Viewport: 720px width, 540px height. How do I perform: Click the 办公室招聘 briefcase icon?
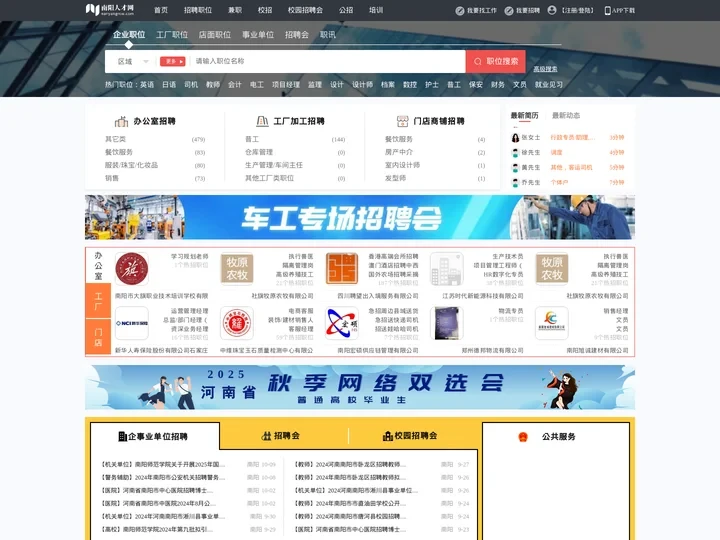tap(121, 121)
